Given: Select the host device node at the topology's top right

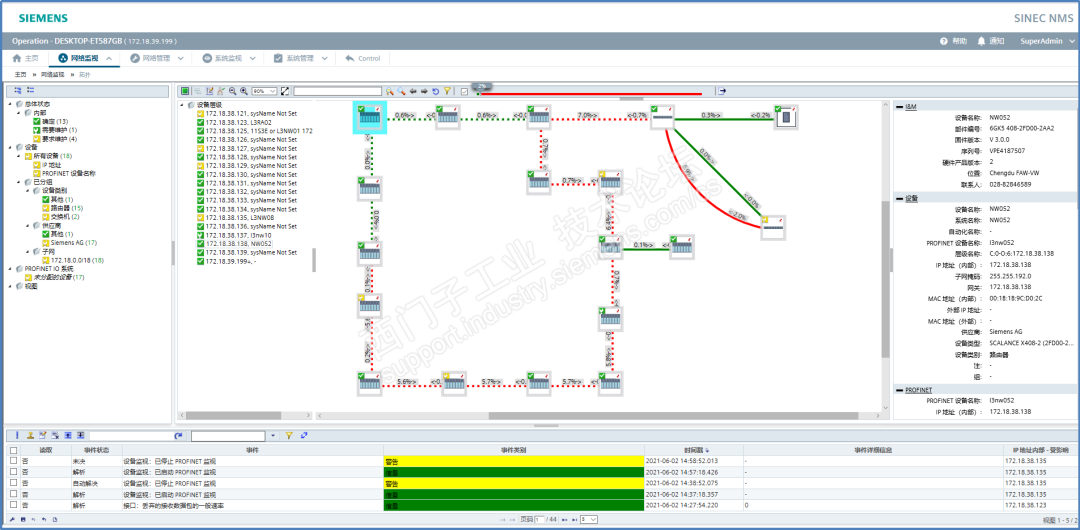Looking at the screenshot, I should [x=786, y=117].
